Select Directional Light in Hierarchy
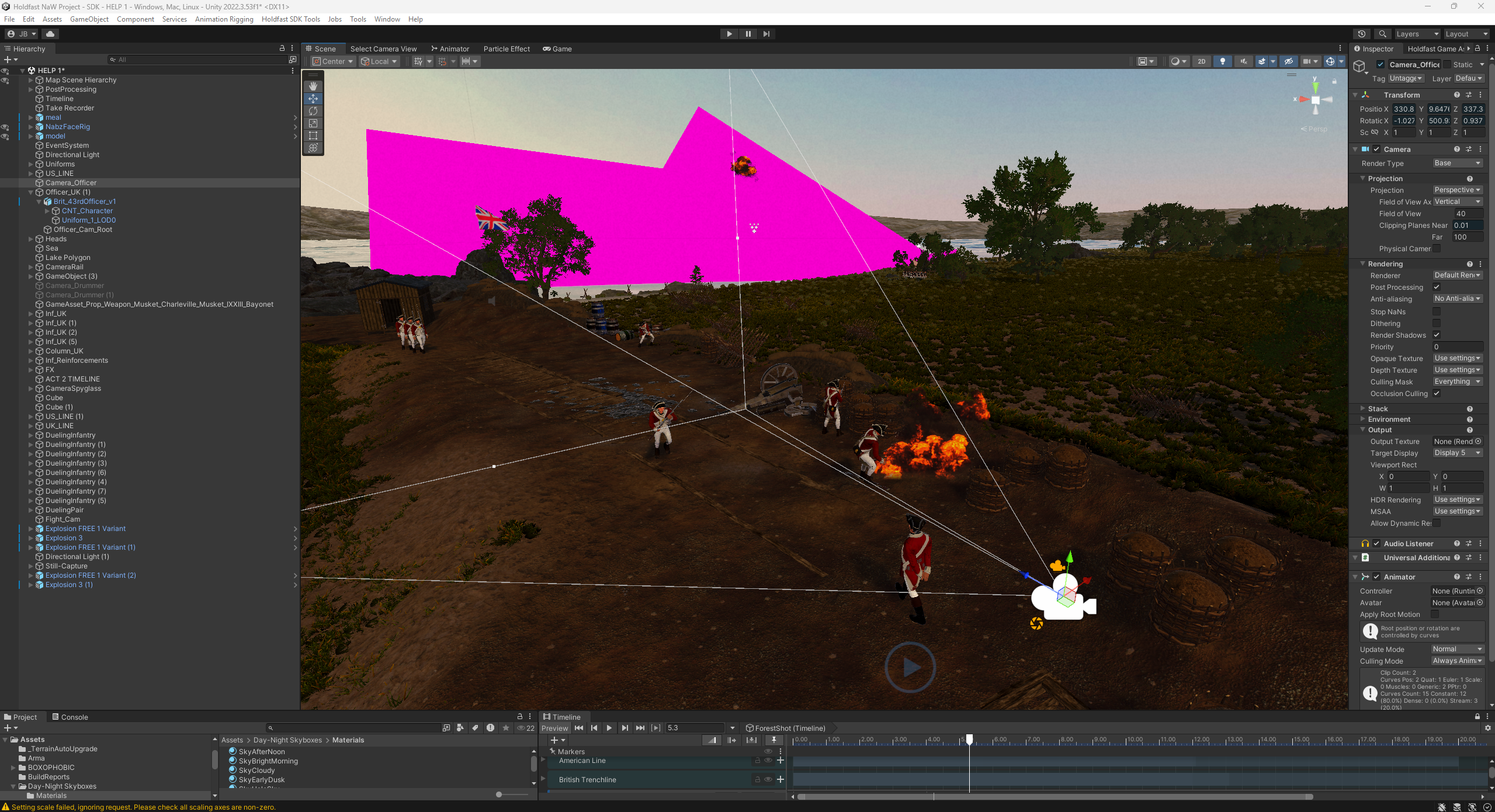This screenshot has height=812, width=1495. click(x=72, y=155)
